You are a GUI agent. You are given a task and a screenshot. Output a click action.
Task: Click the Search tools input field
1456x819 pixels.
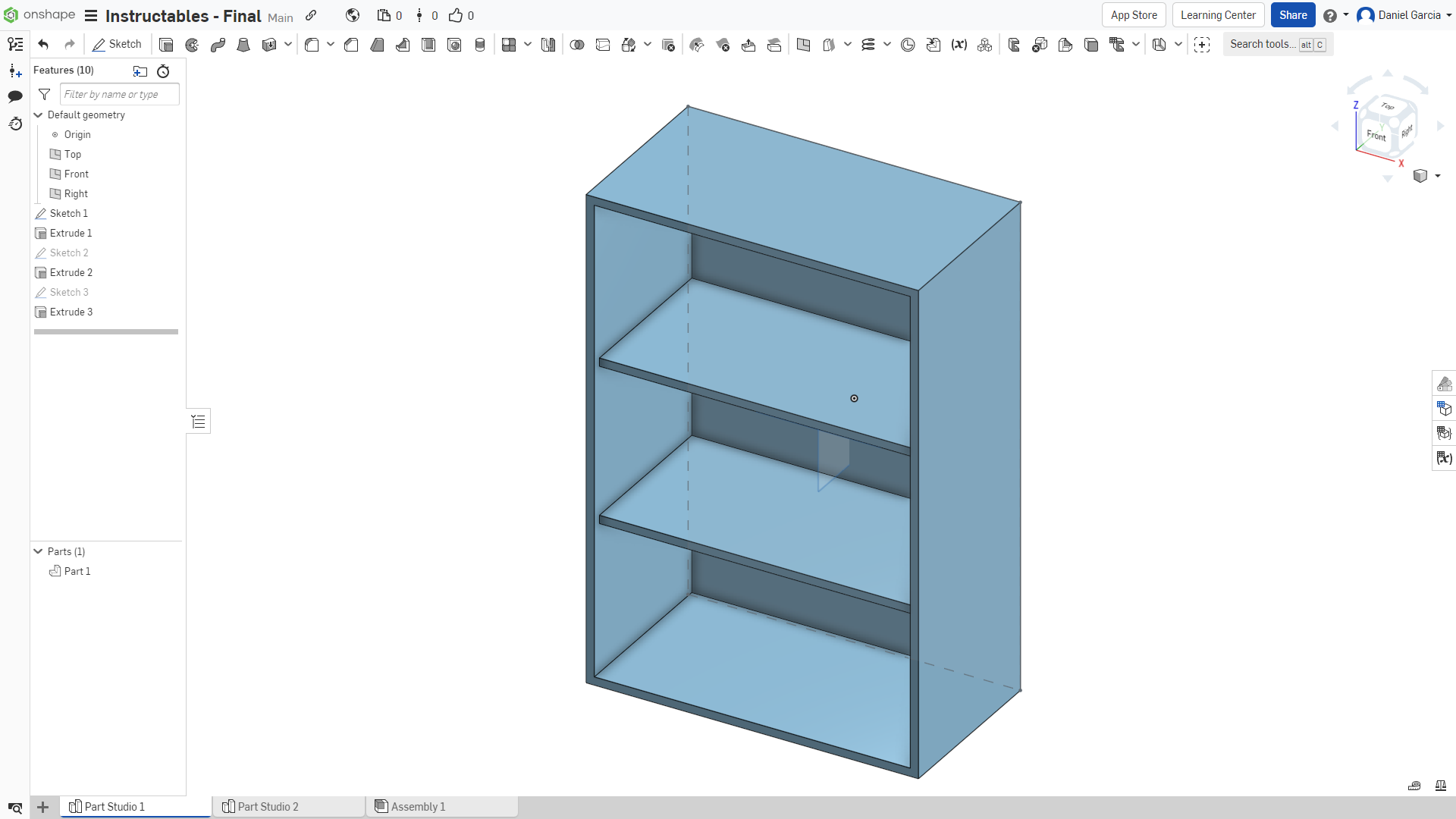1263,44
